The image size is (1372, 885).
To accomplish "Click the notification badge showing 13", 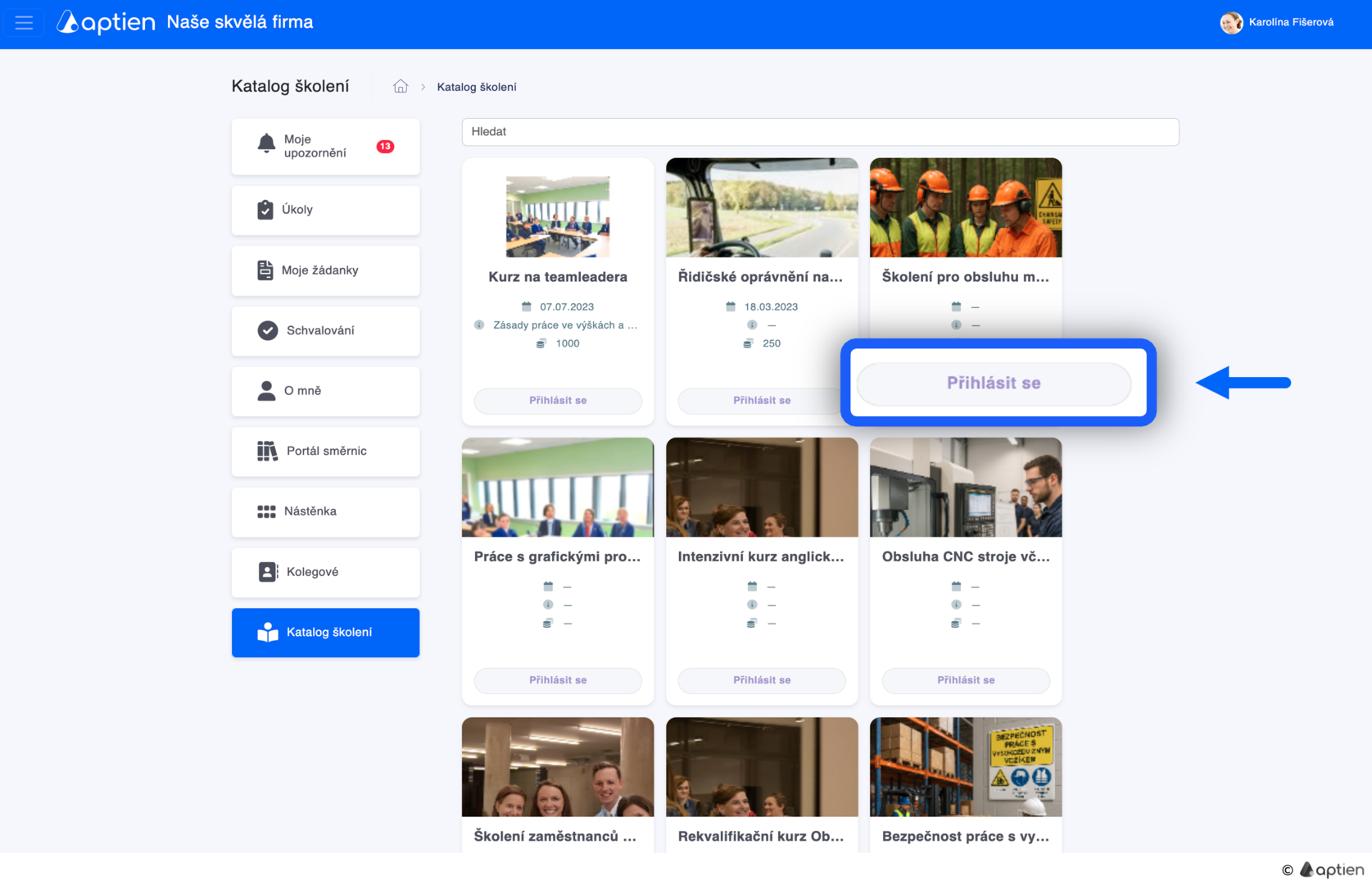I will click(x=385, y=147).
